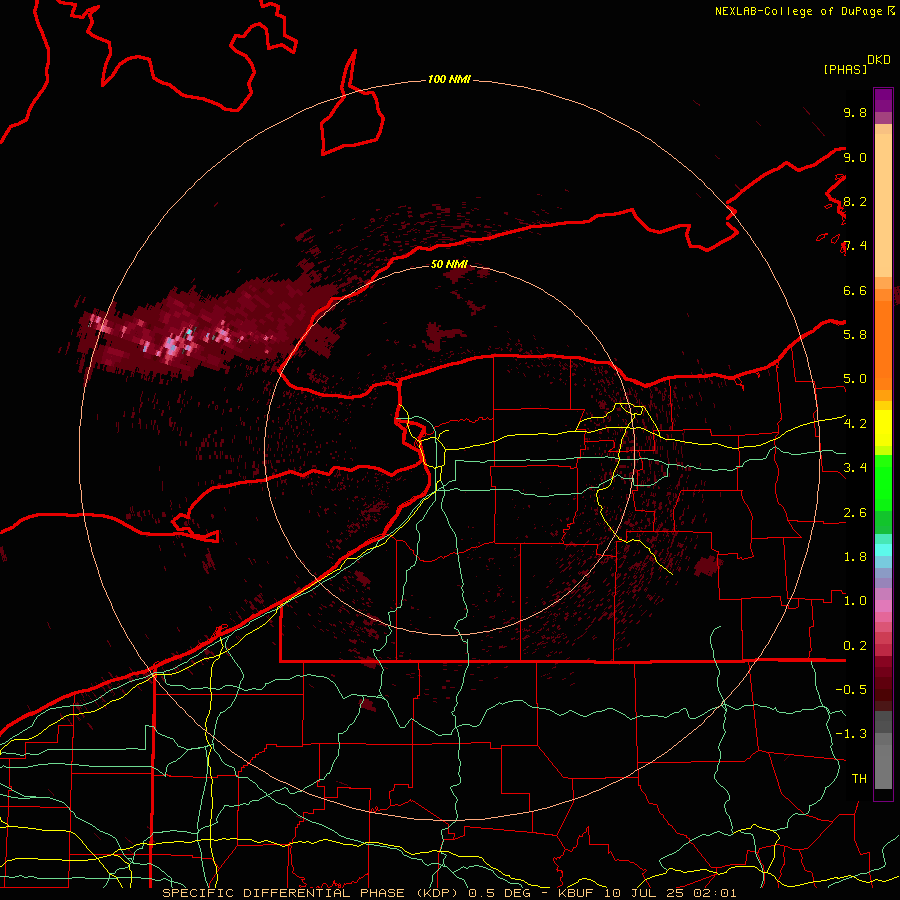Click the 02:01 timestamp in caption
This screenshot has height=900, width=900.
(715, 893)
